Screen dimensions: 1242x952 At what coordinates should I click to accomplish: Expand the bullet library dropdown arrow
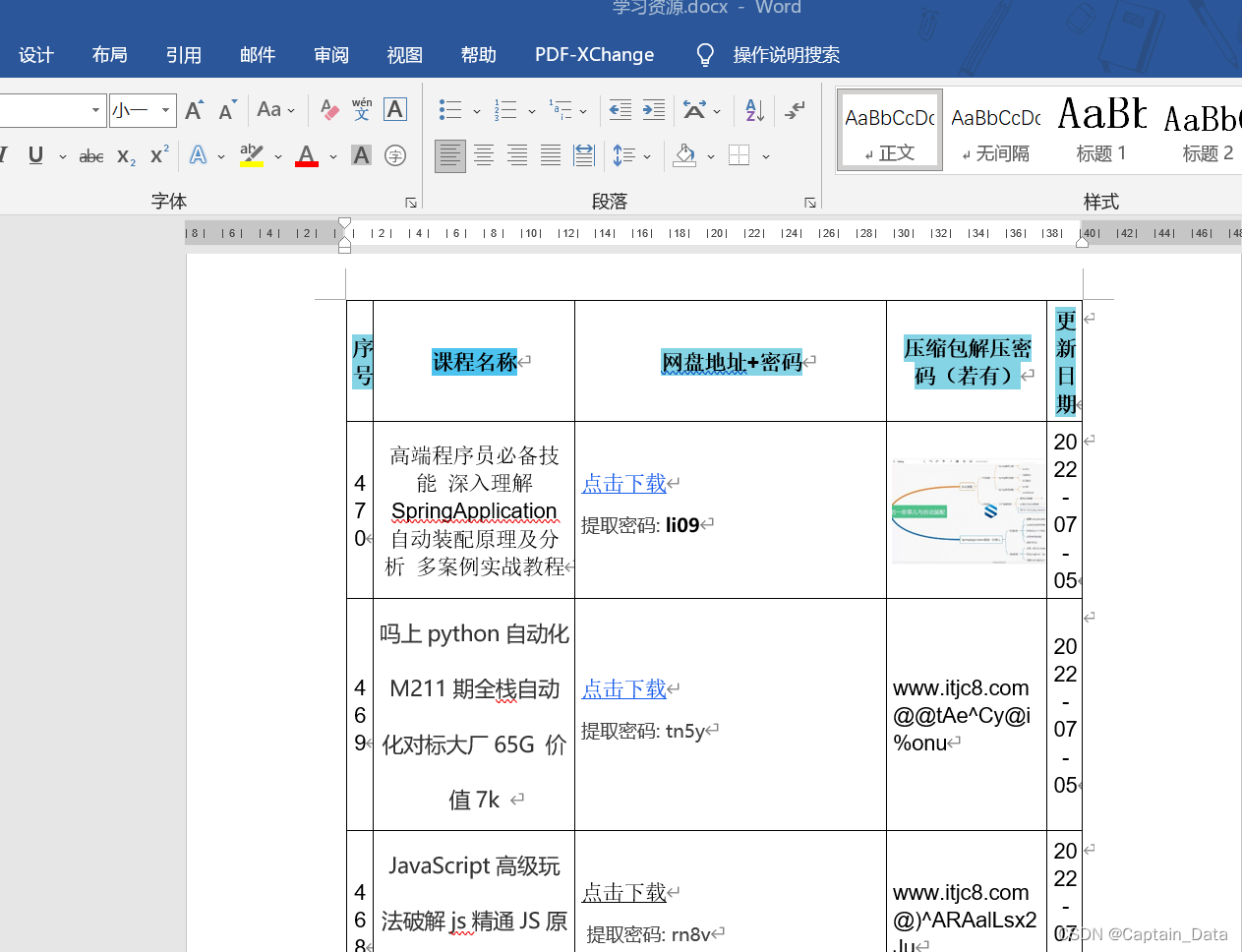pyautogui.click(x=477, y=111)
